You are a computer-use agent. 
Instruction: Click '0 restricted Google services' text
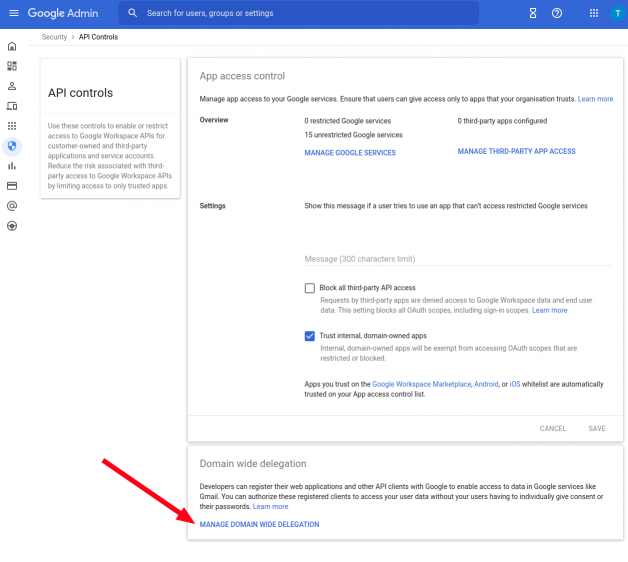(347, 121)
